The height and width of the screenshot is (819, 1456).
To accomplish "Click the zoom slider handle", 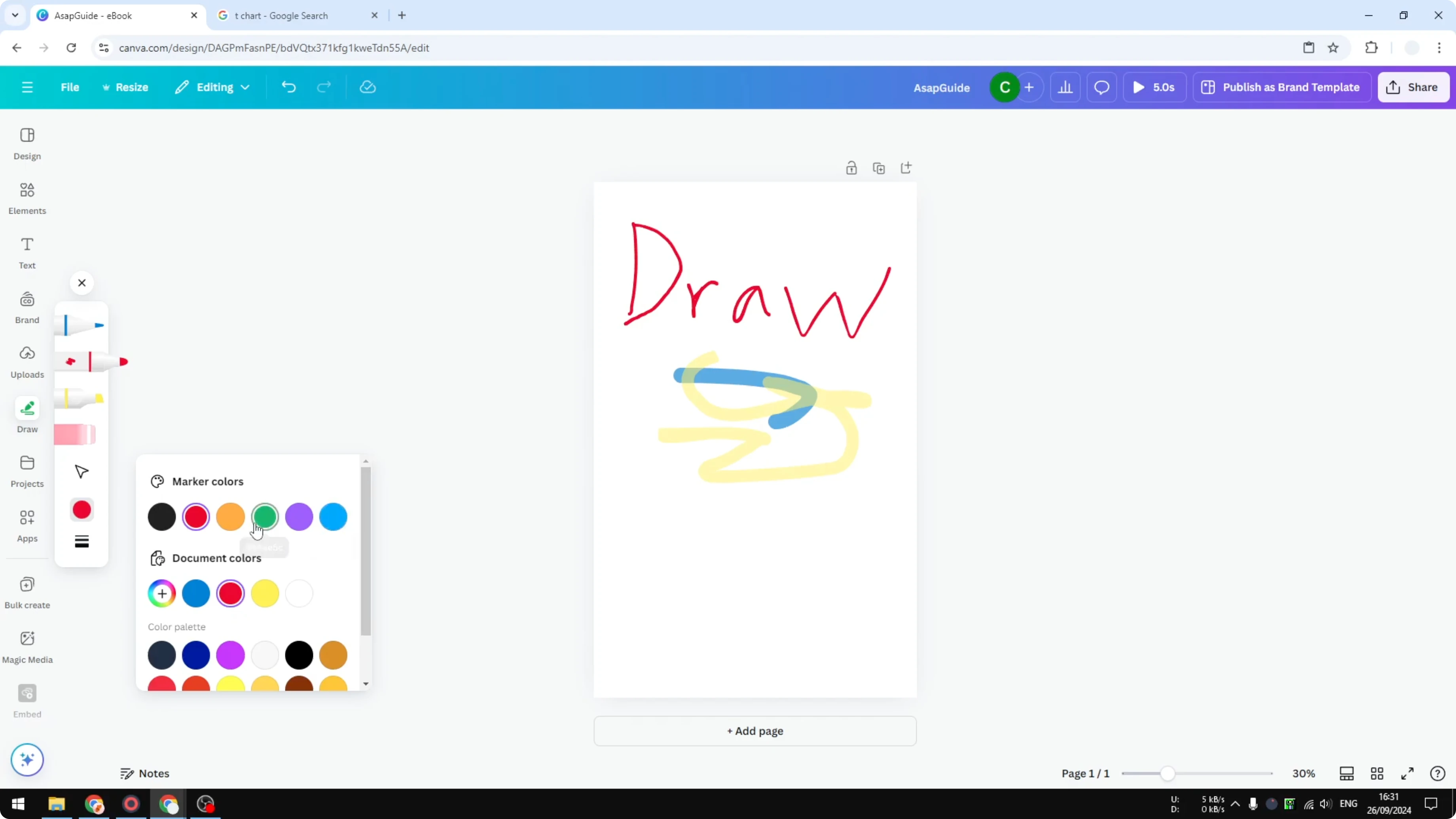I will pos(1168,773).
